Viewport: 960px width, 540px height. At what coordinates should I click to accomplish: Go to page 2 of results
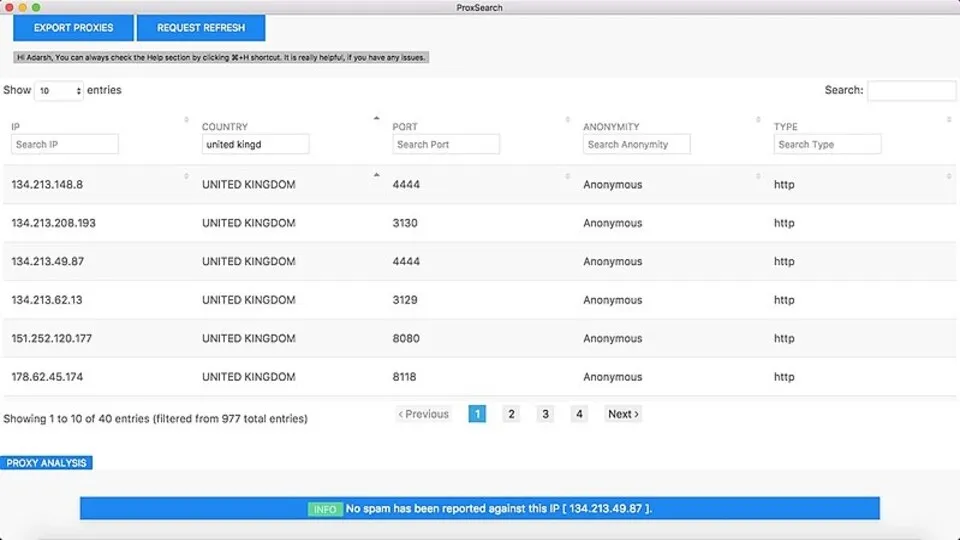[511, 414]
